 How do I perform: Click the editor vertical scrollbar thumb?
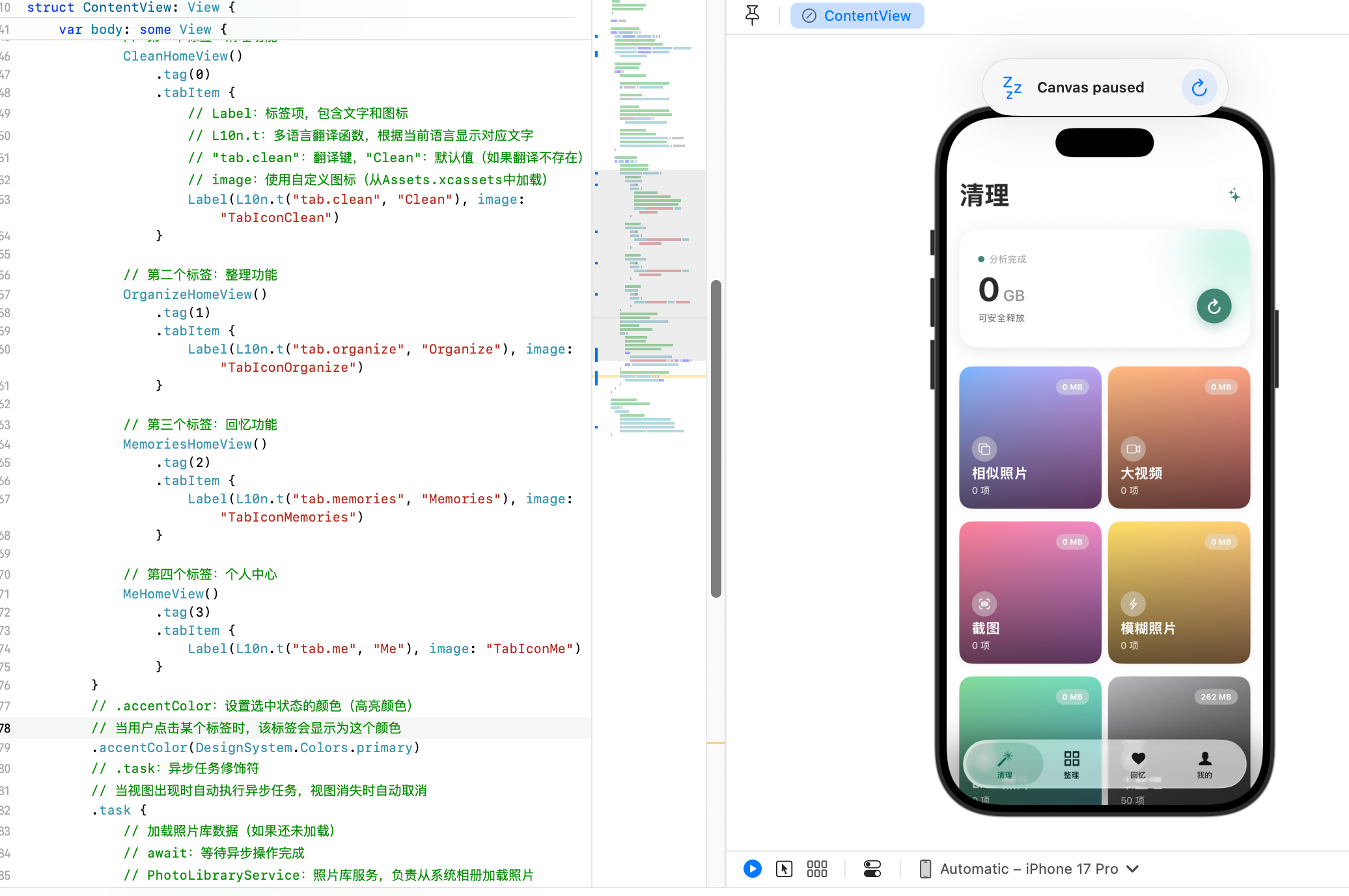[x=716, y=438]
